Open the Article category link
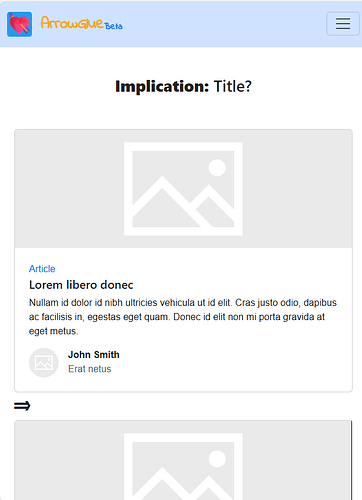Screen dimensions: 362x500 pos(42,269)
